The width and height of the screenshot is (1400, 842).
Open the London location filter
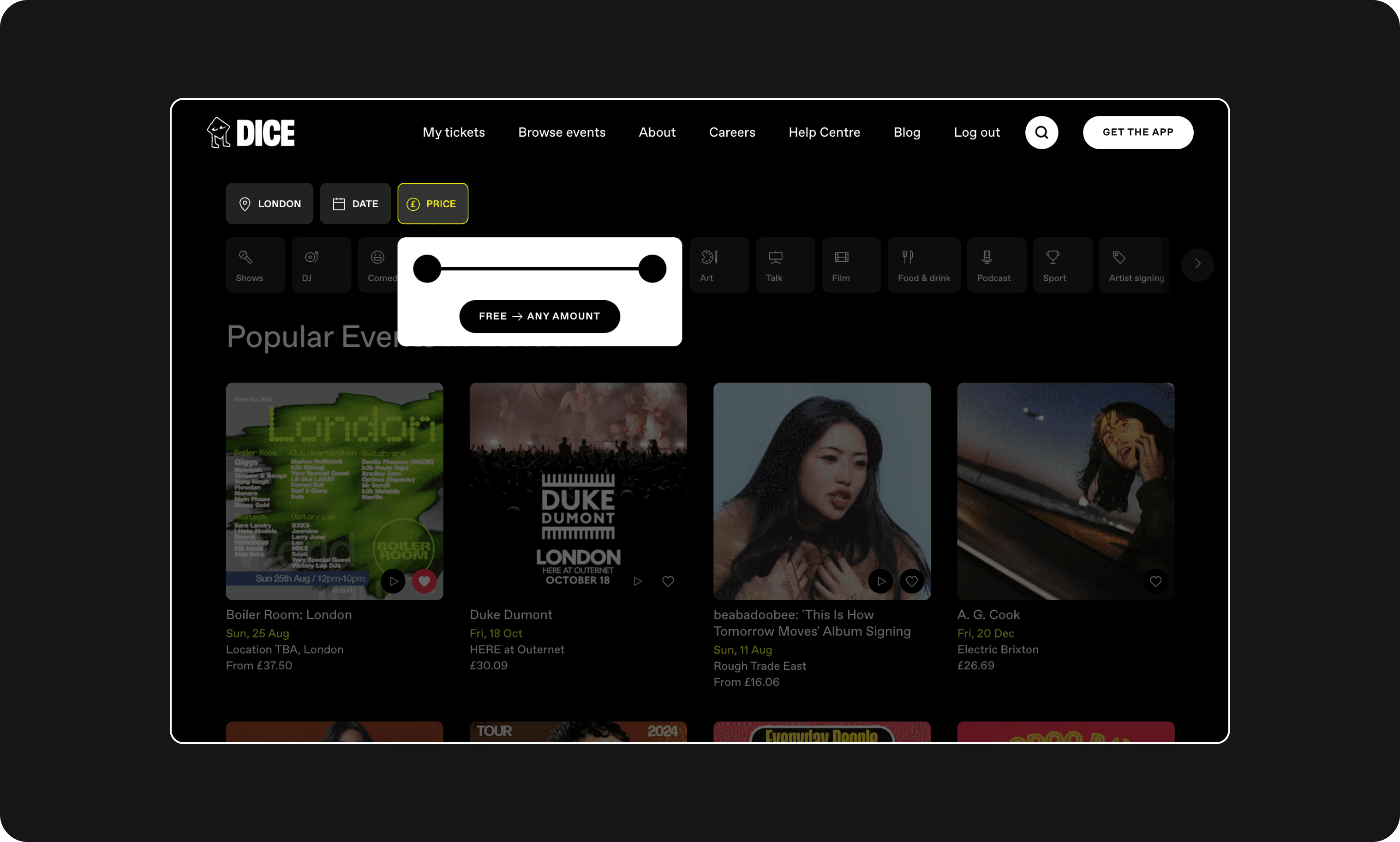click(x=269, y=204)
